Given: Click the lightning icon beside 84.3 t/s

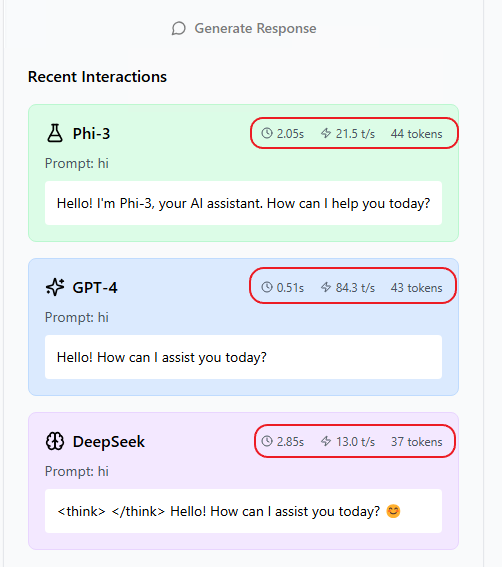Looking at the screenshot, I should click(x=326, y=287).
